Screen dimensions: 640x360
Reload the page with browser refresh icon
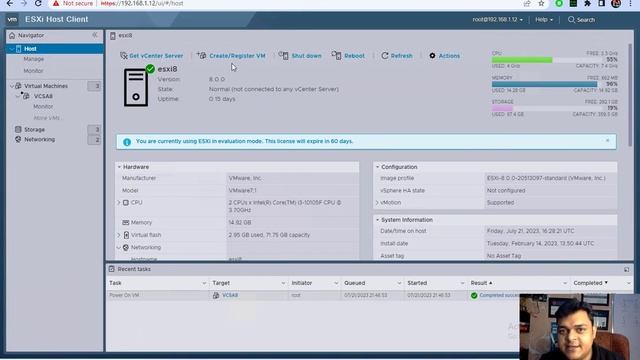[38, 3]
